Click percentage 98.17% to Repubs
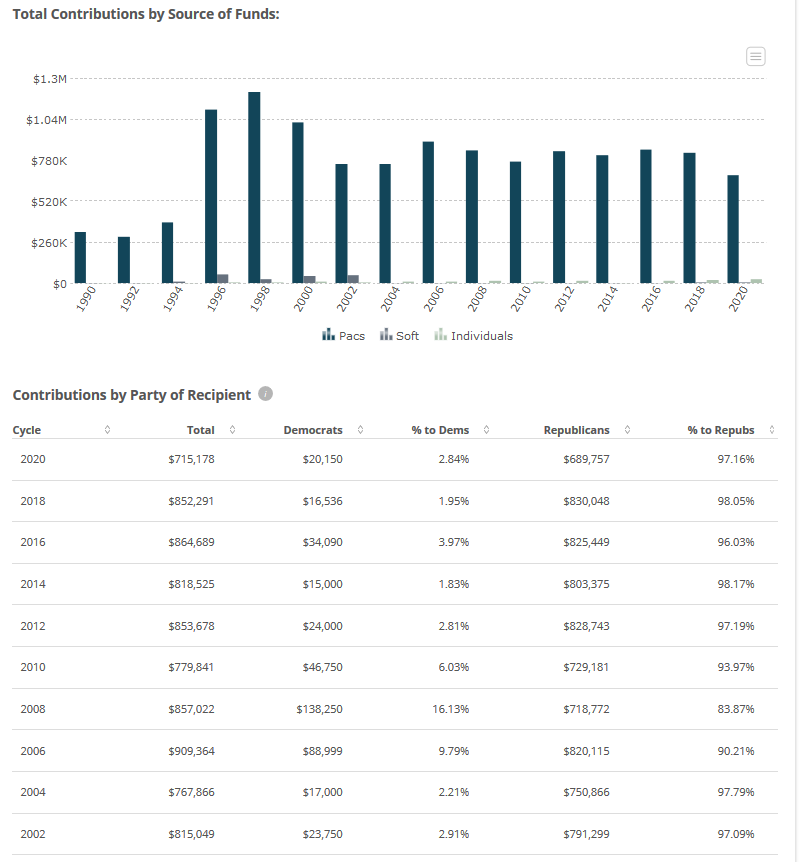The width and height of the screenshot is (805, 862). point(736,584)
